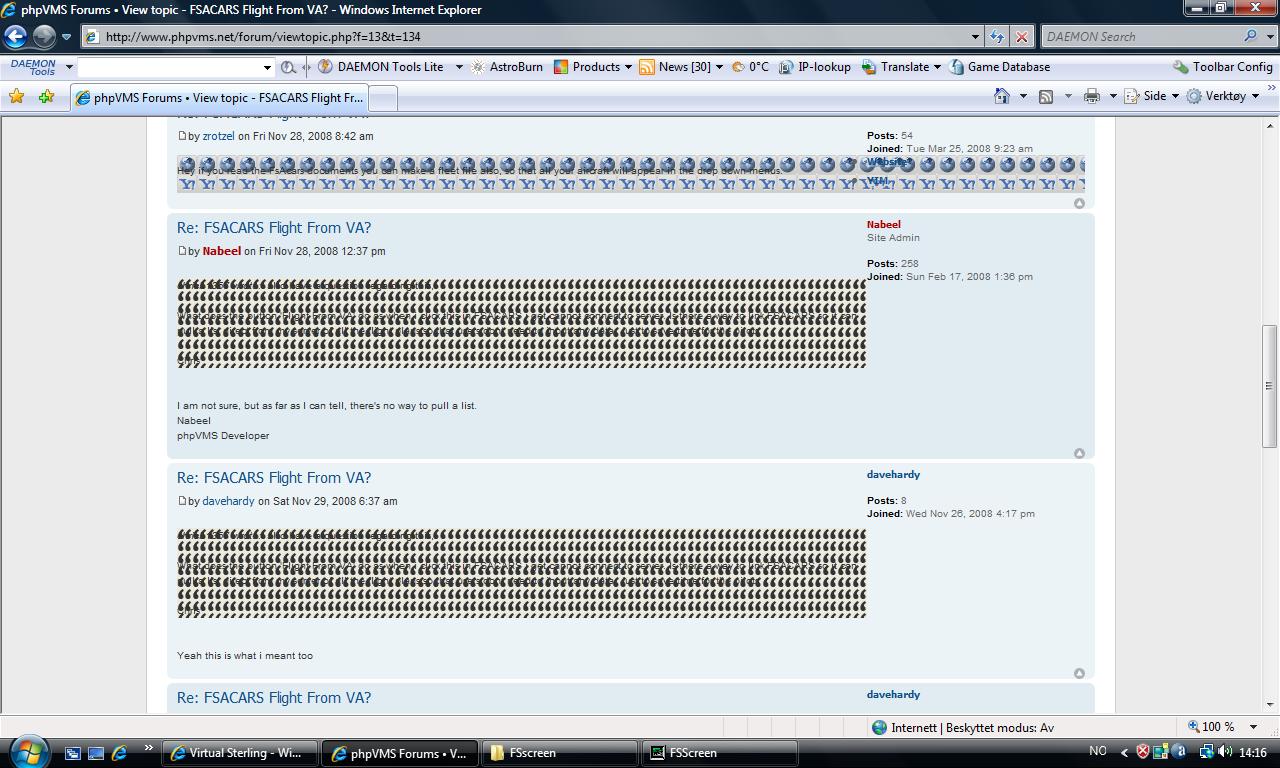Screen dimensions: 1280x768
Task: Open the Re: FSACARS title above davehardy's 6:37 post
Action: [x=274, y=478]
